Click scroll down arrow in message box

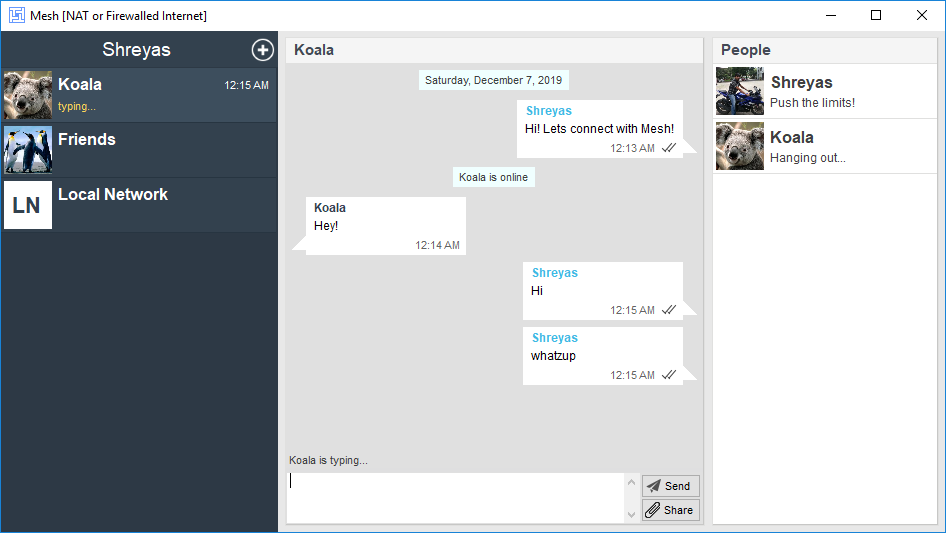point(631,513)
